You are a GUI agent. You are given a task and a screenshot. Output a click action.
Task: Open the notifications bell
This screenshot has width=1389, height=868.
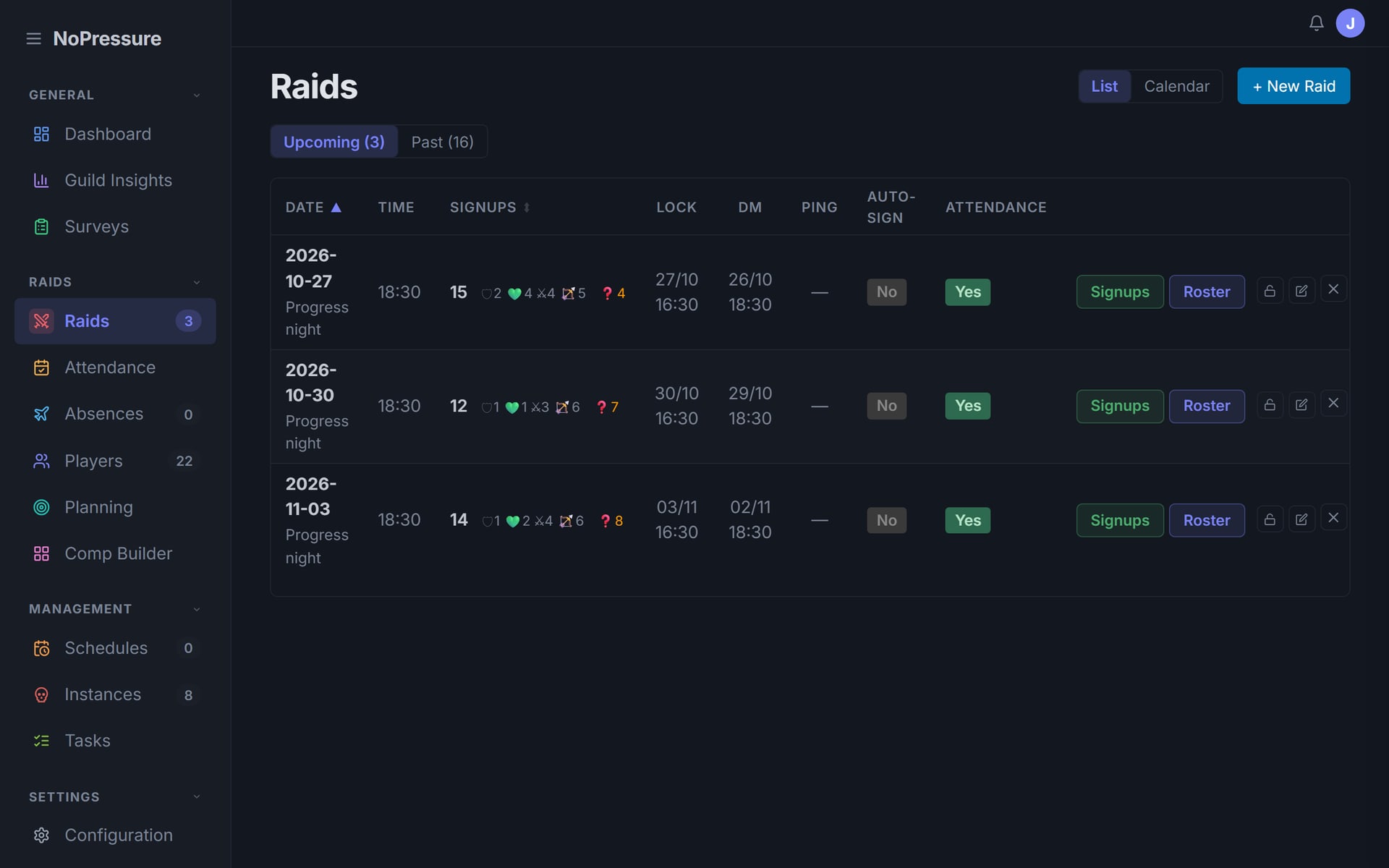click(1316, 23)
